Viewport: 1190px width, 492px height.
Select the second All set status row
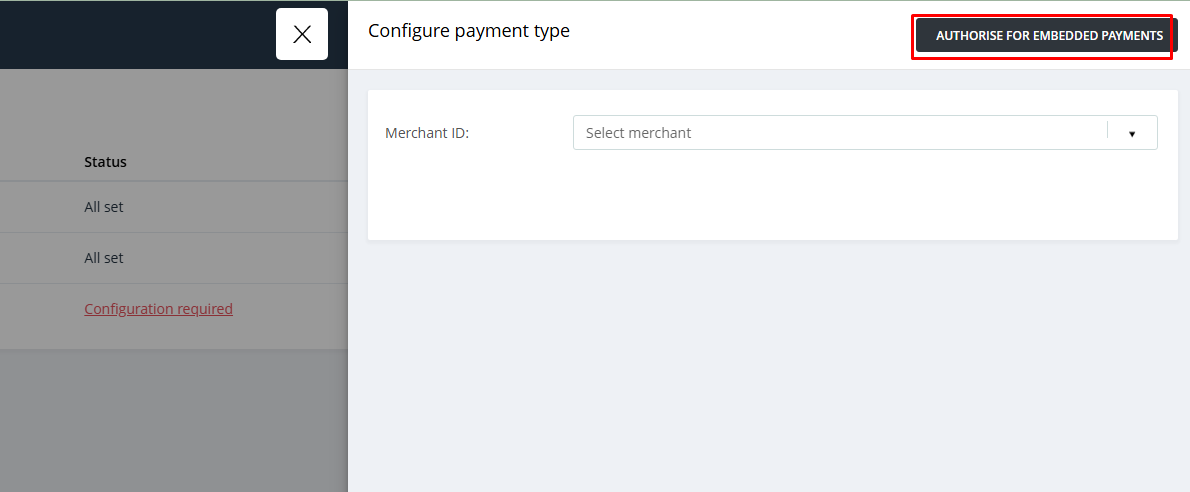[174, 258]
